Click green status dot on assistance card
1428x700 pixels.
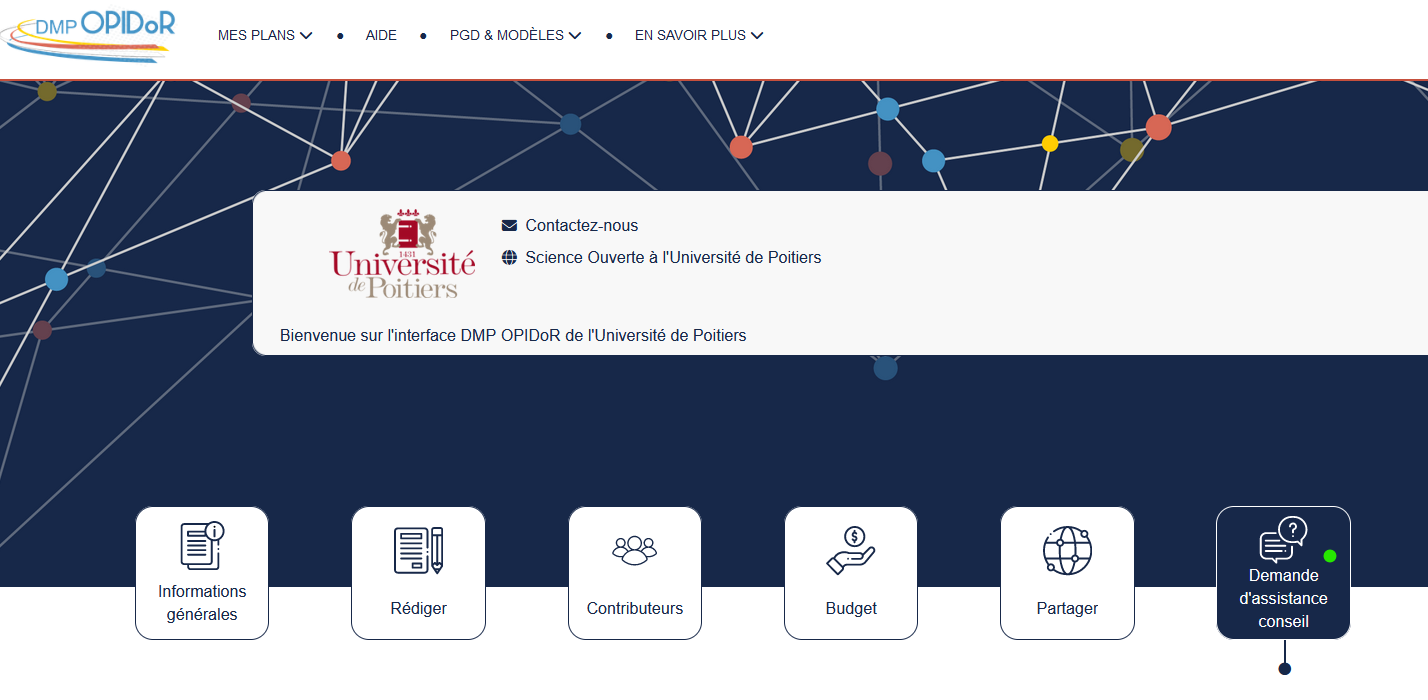[x=1330, y=556]
